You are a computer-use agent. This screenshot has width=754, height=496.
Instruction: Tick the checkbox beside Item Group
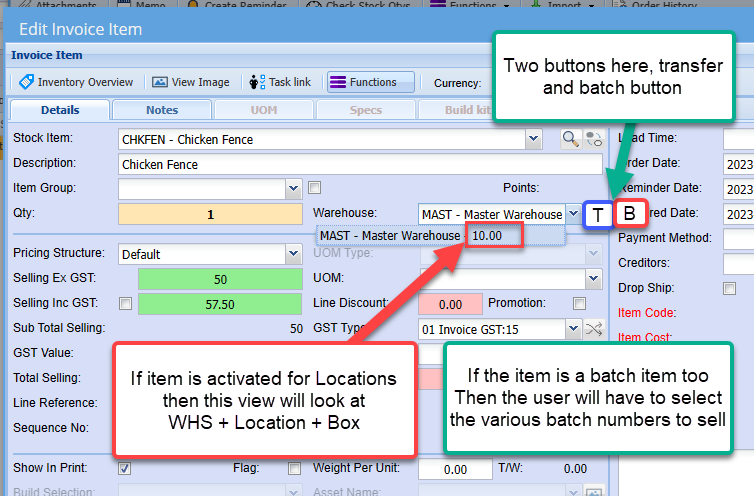tap(314, 188)
